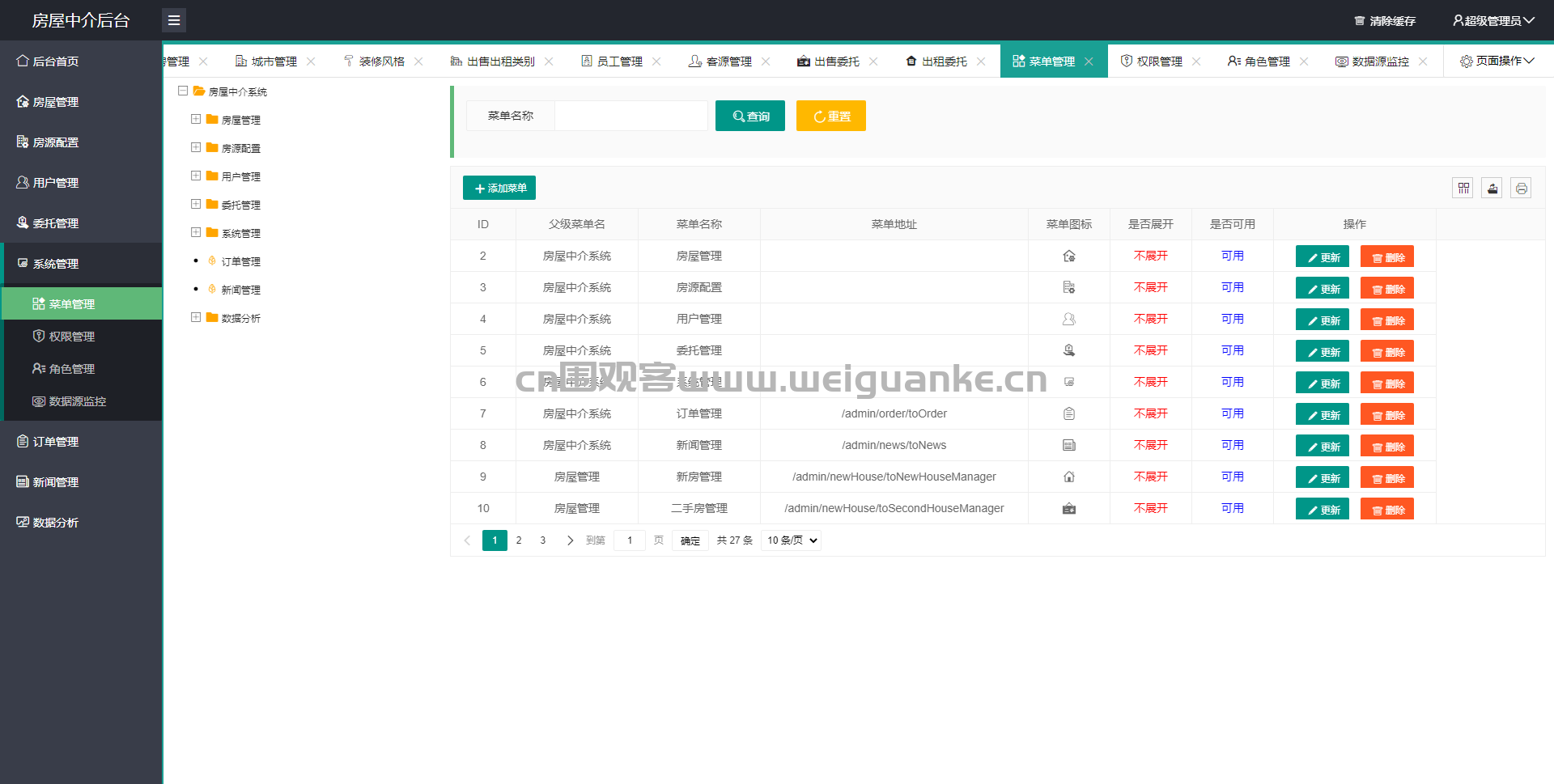Open the column filter grid icon
The width and height of the screenshot is (1554, 784).
coord(1463,189)
